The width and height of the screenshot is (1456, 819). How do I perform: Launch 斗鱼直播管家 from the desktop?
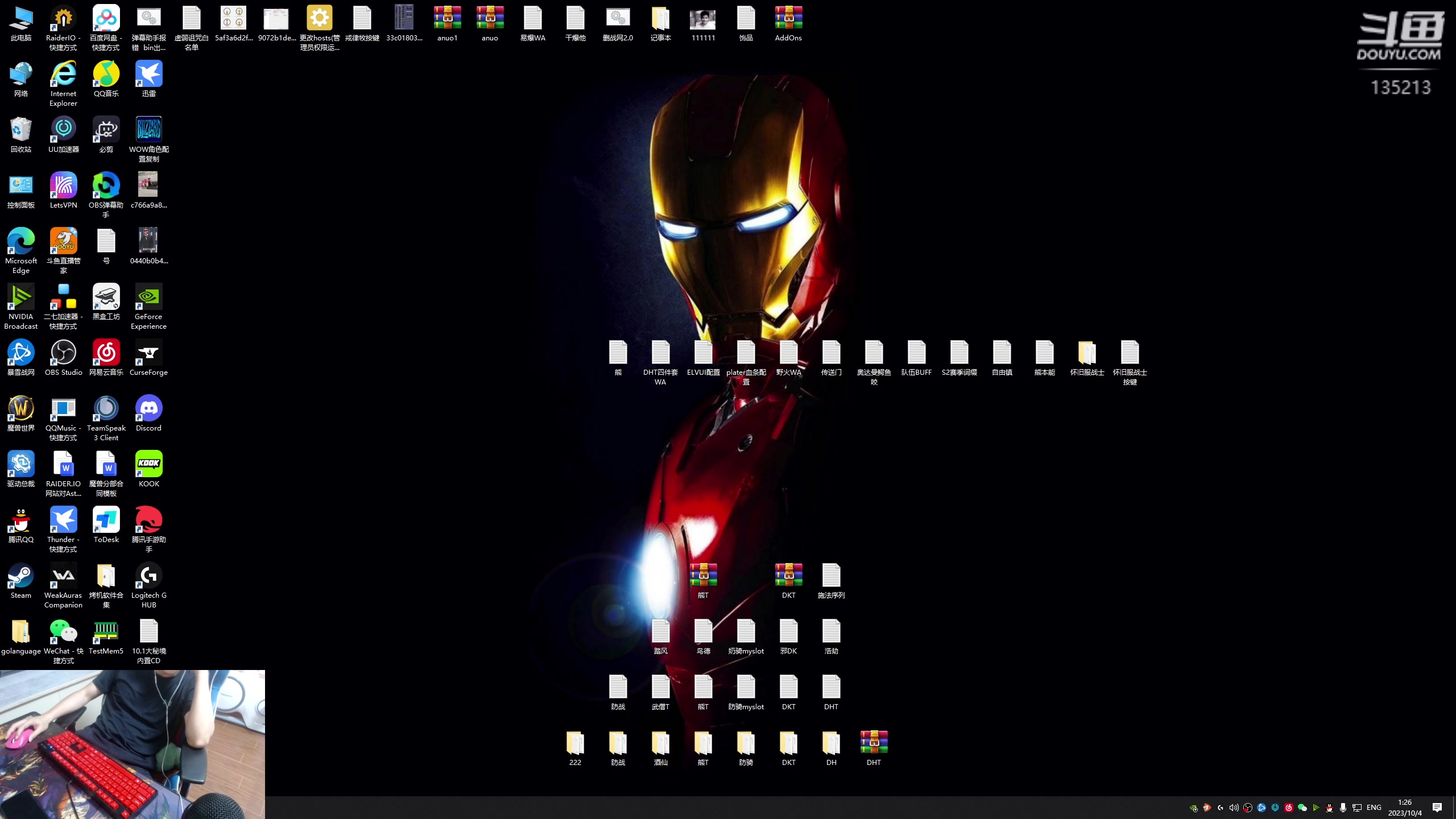(x=63, y=251)
